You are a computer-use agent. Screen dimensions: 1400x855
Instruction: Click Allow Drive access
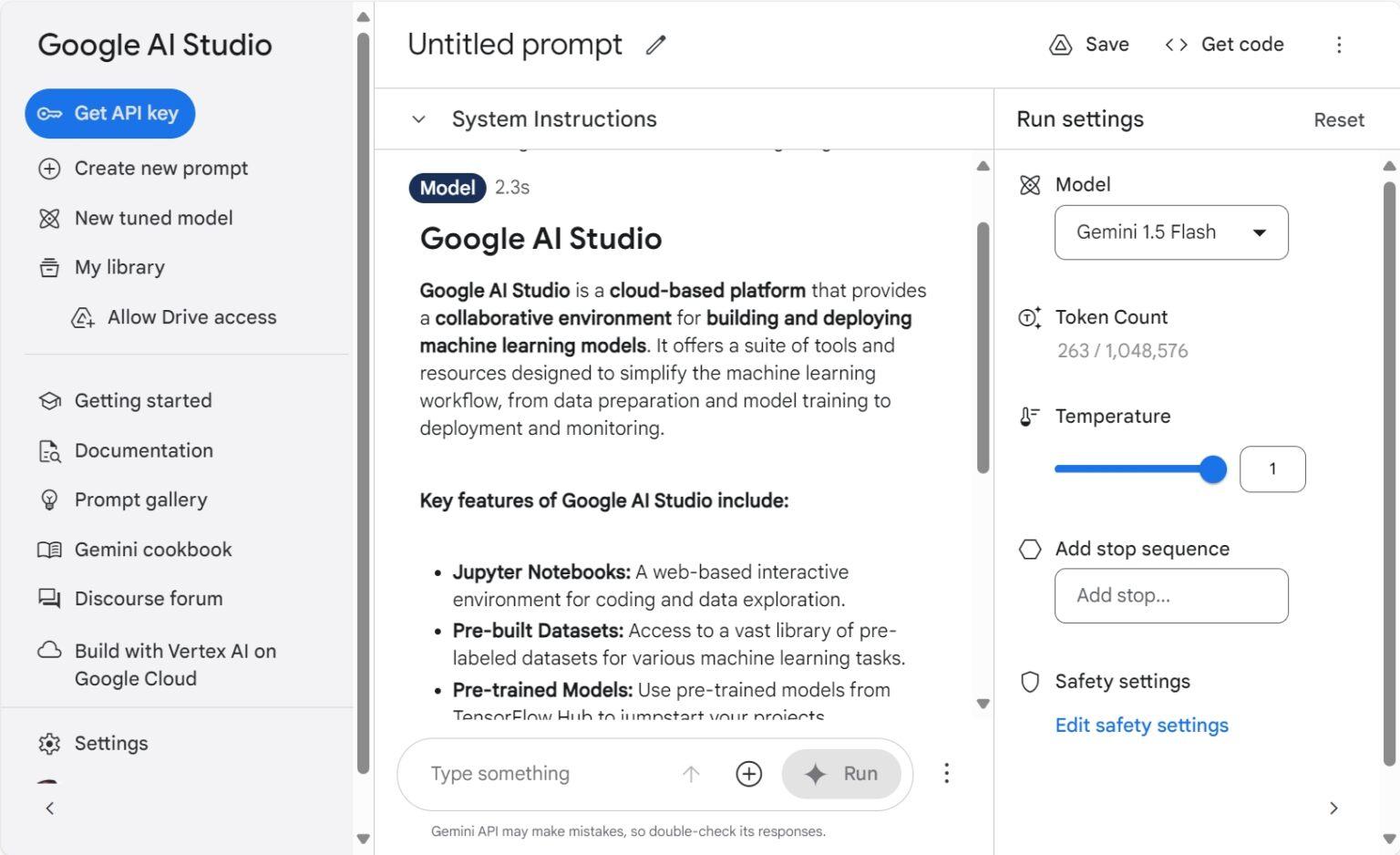coord(192,317)
